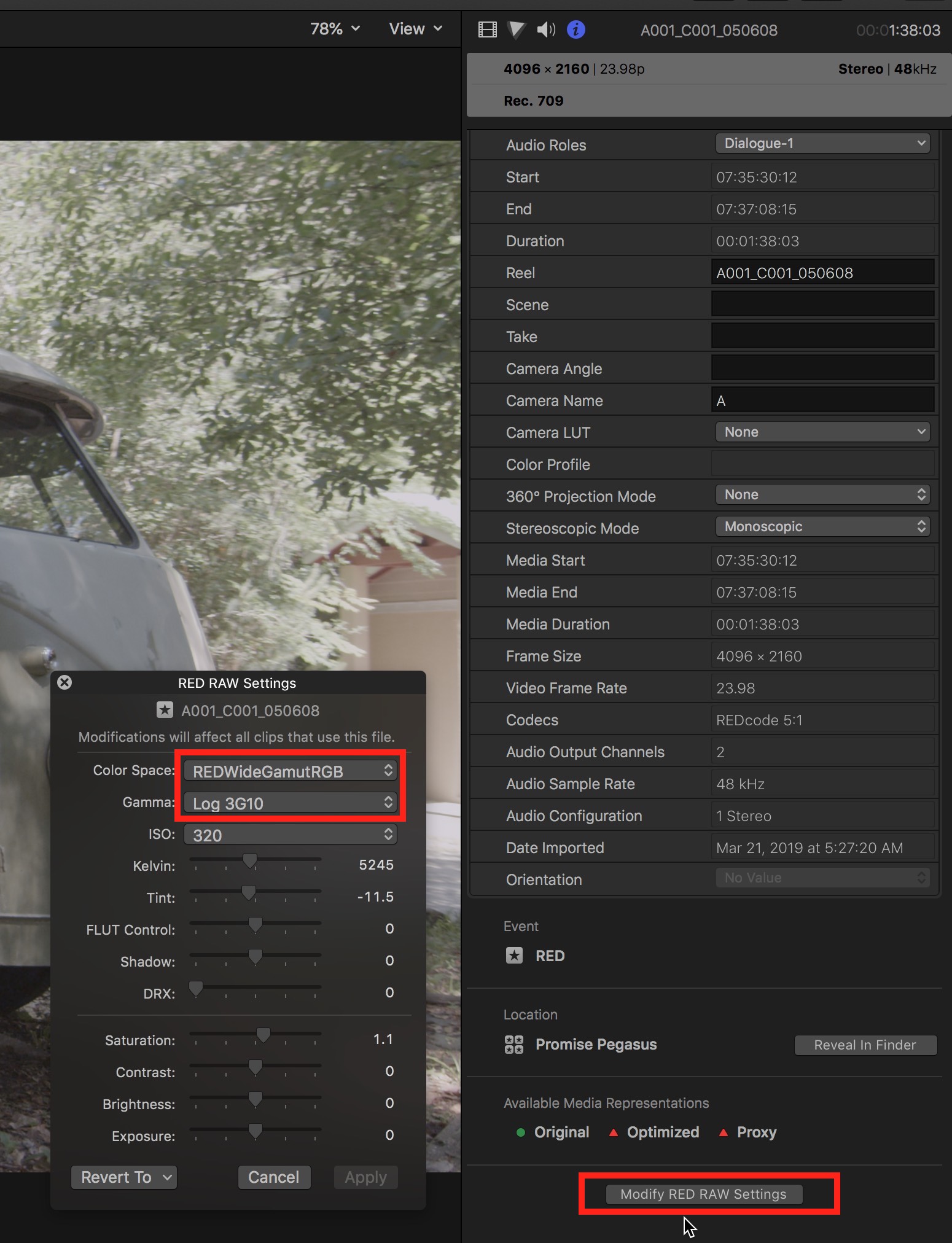Open the Gamma Log 3G10 dropdown
Image resolution: width=952 pixels, height=1243 pixels.
click(x=291, y=803)
